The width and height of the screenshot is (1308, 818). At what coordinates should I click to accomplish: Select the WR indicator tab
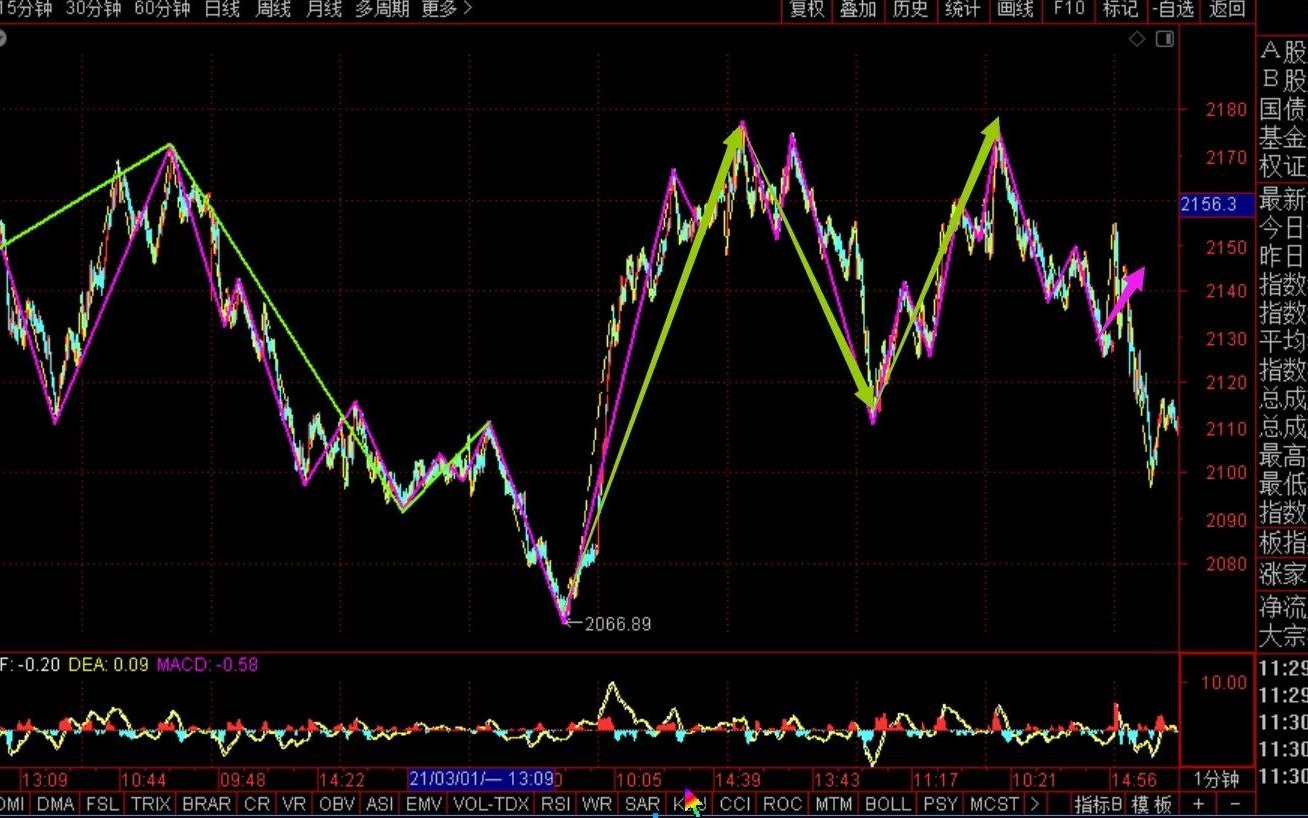coord(597,804)
